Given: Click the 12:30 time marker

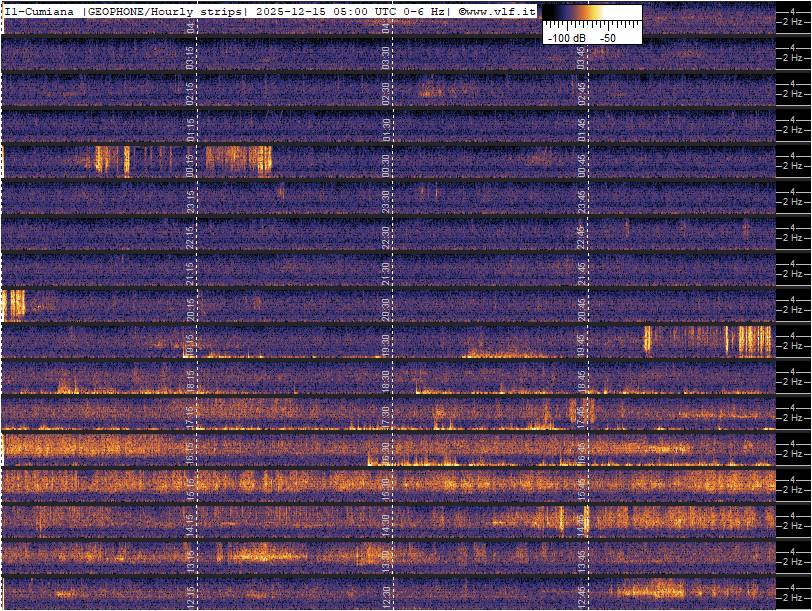Looking at the screenshot, I should 386,596.
